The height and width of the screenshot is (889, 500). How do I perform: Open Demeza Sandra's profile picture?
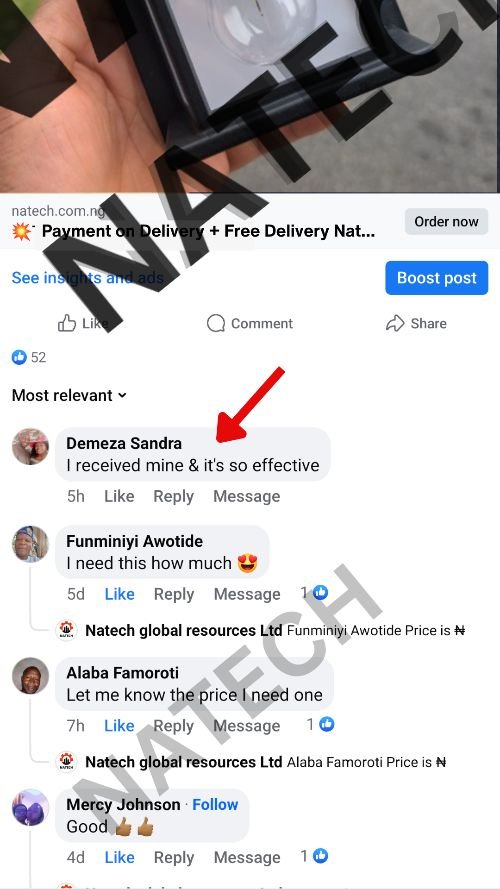coord(31,447)
